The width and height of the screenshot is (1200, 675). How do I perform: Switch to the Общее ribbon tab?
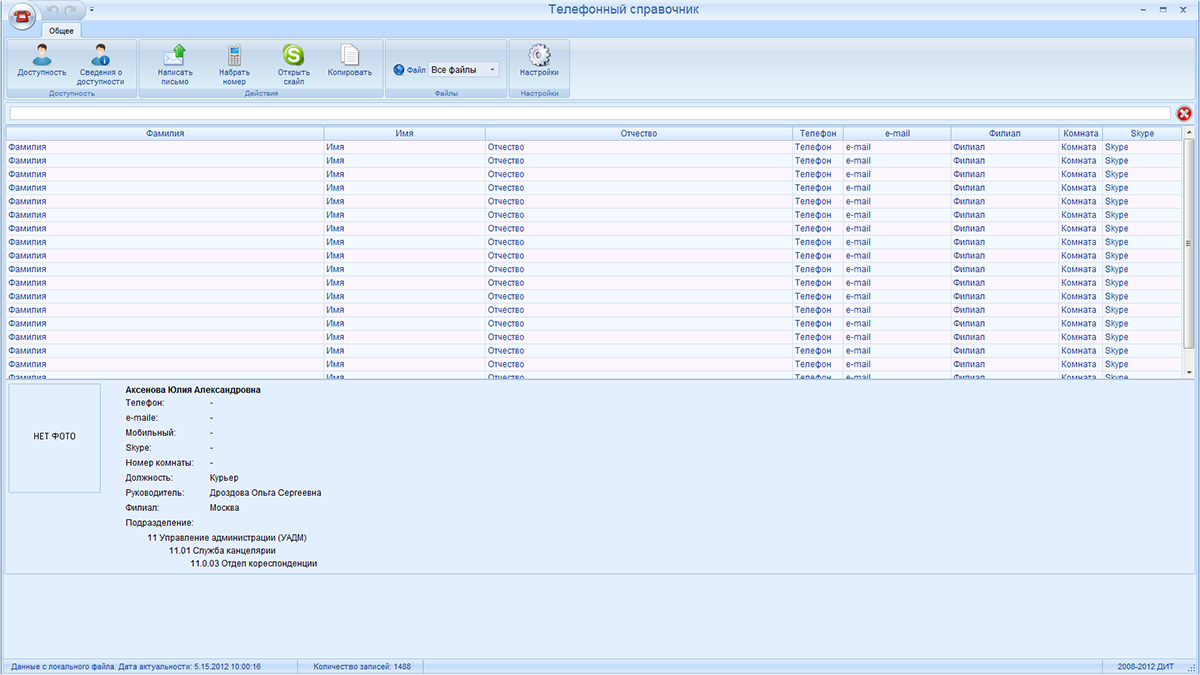tap(61, 30)
